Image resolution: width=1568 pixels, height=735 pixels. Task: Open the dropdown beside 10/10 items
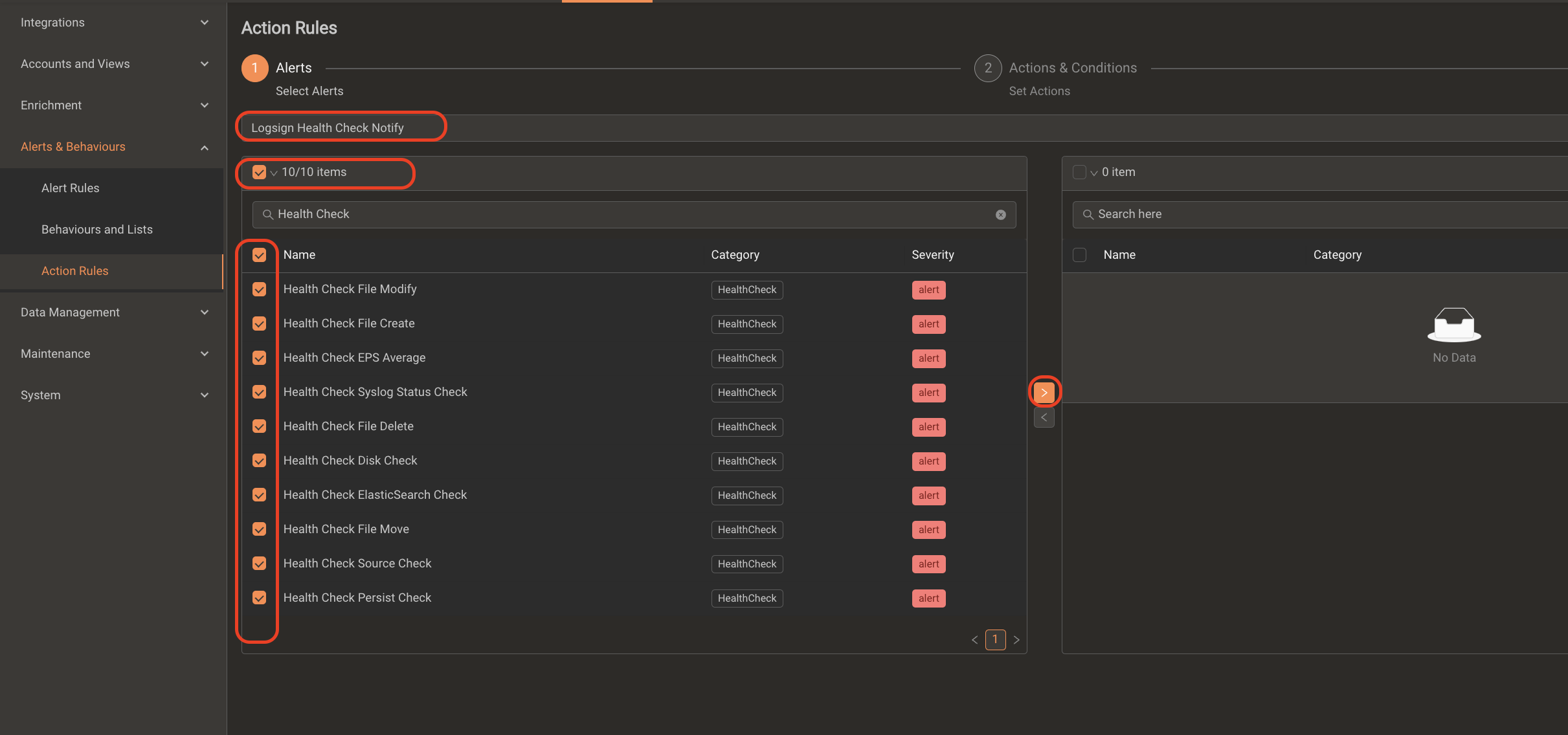click(273, 173)
